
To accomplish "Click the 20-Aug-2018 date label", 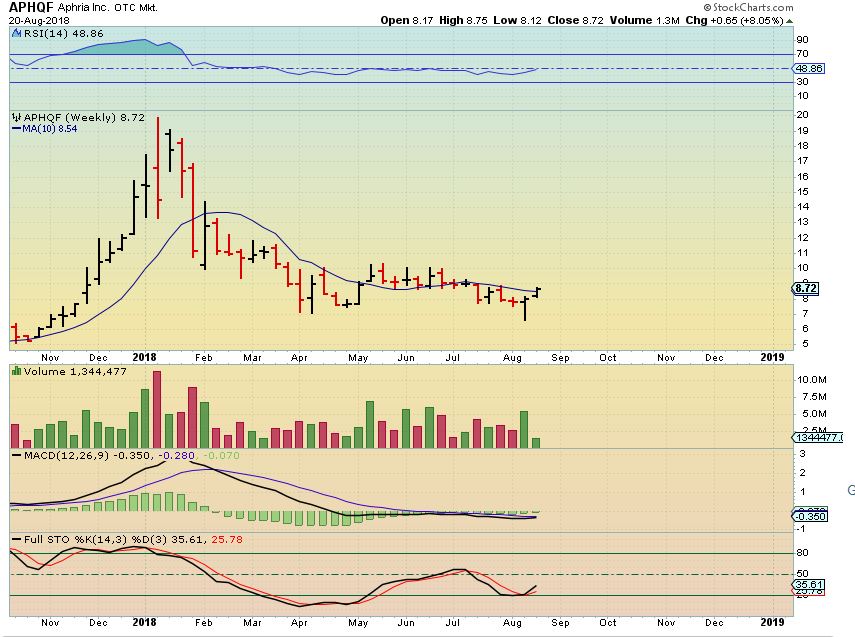I will click(39, 21).
